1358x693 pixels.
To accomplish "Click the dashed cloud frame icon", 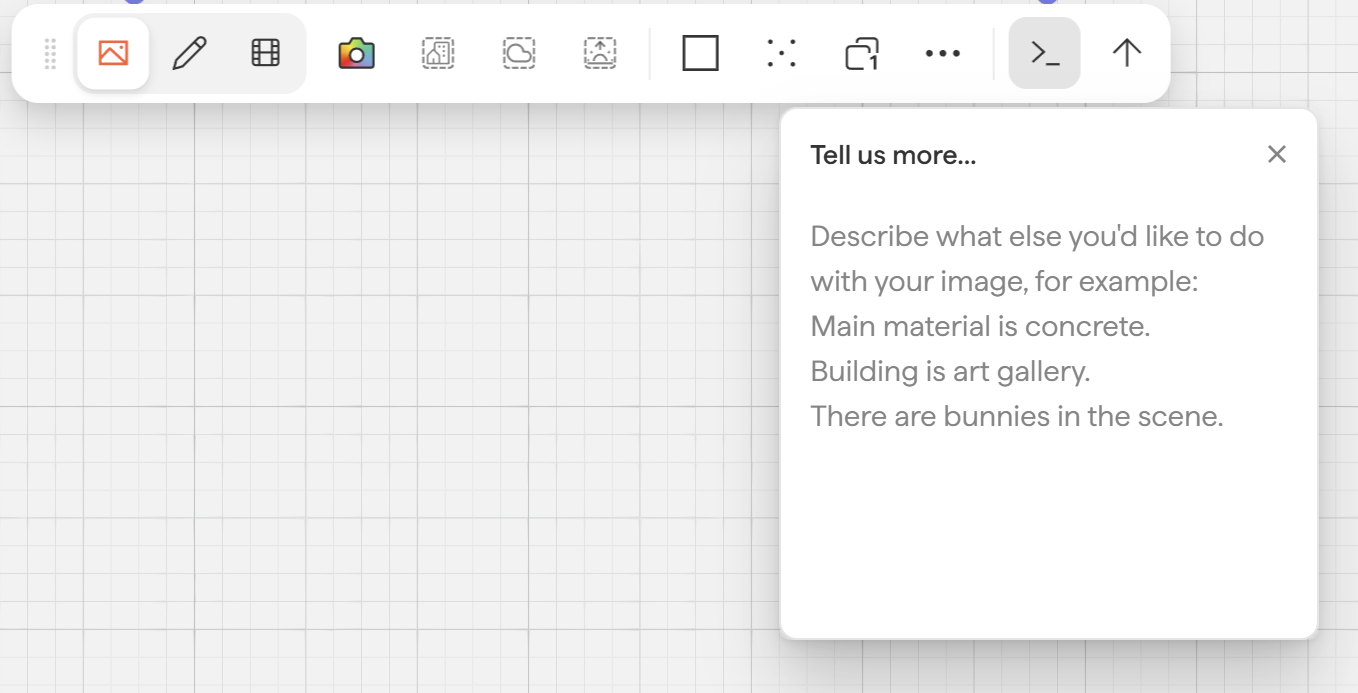I will (519, 53).
